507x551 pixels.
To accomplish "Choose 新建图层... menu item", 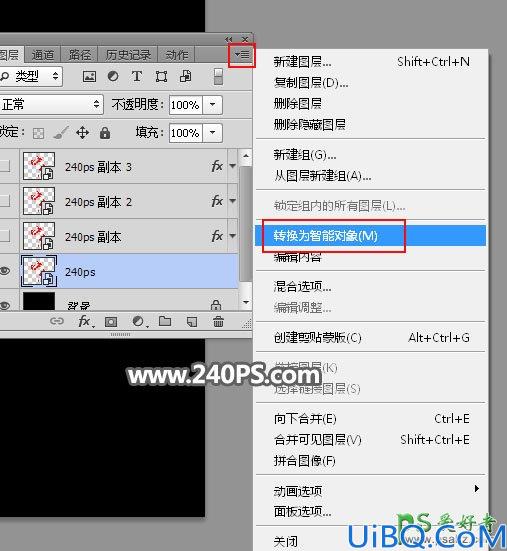I will [370, 62].
